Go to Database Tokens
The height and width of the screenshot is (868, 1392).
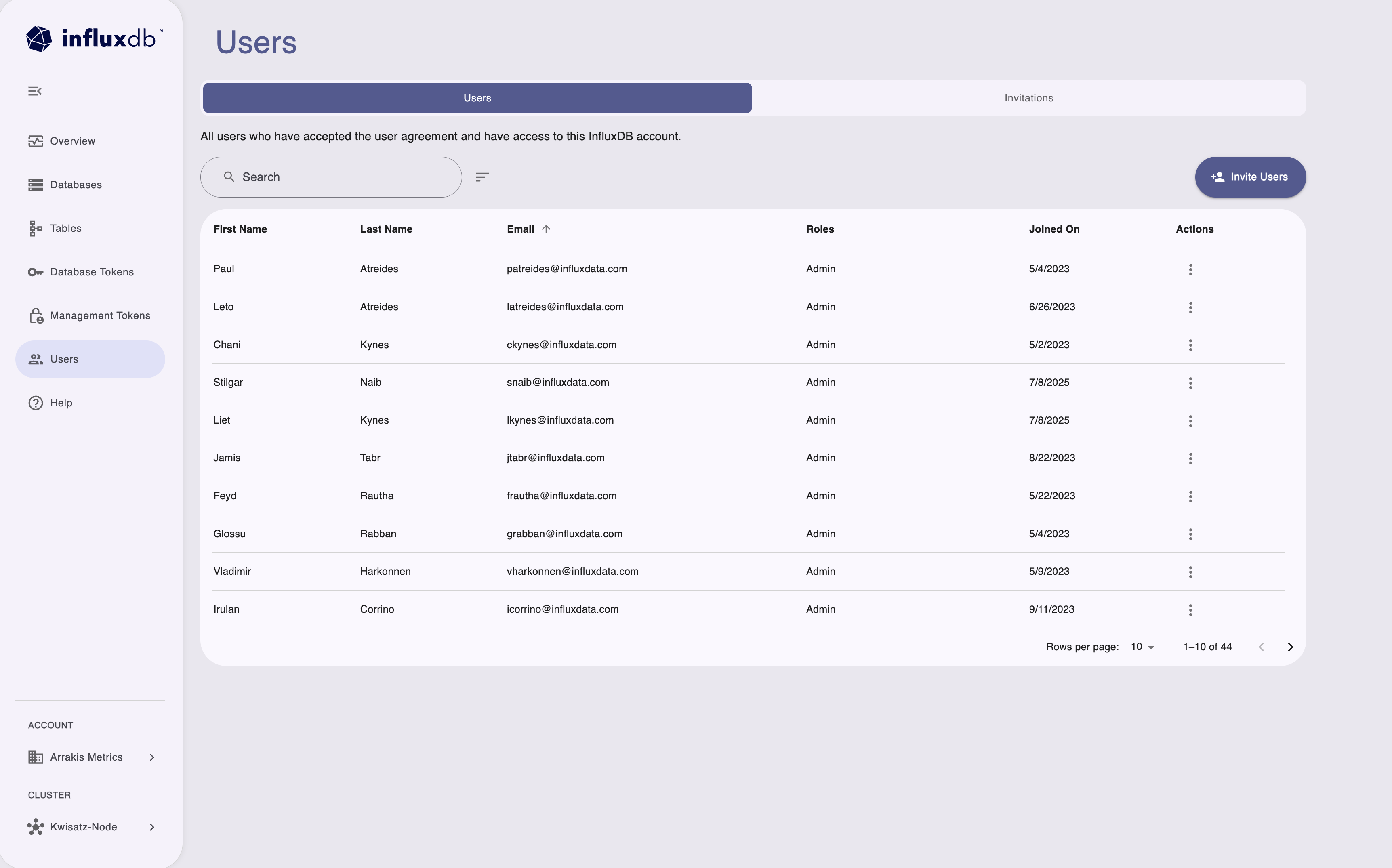91,271
